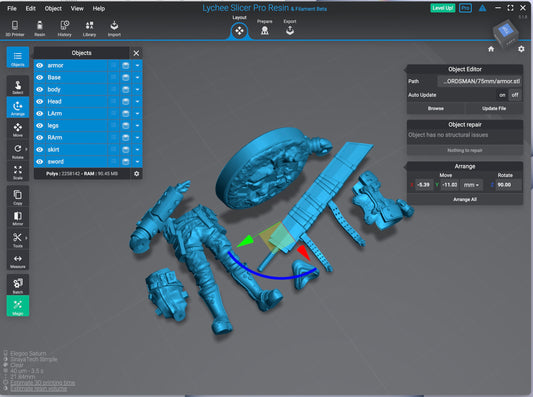
Task: Click the blue triangle alert icon
Action: coord(482,8)
